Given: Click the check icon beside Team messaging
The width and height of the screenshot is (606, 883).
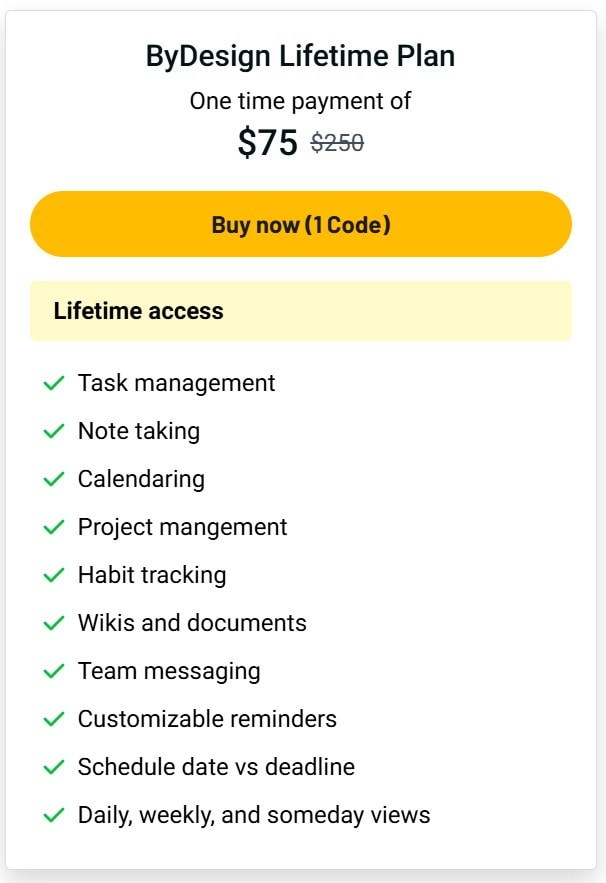Looking at the screenshot, I should click(x=54, y=671).
